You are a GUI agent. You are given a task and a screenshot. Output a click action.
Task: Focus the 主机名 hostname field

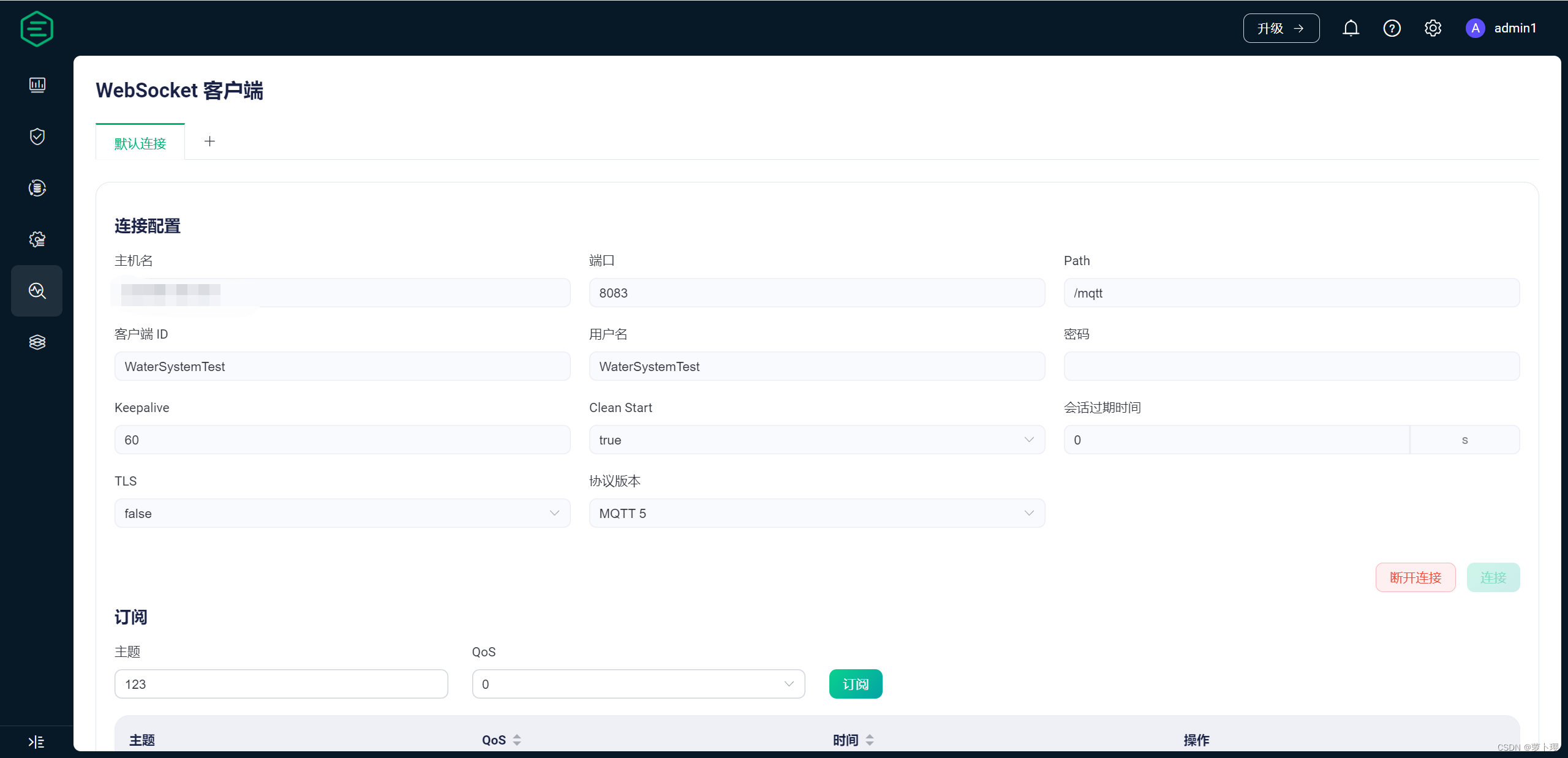coord(342,293)
